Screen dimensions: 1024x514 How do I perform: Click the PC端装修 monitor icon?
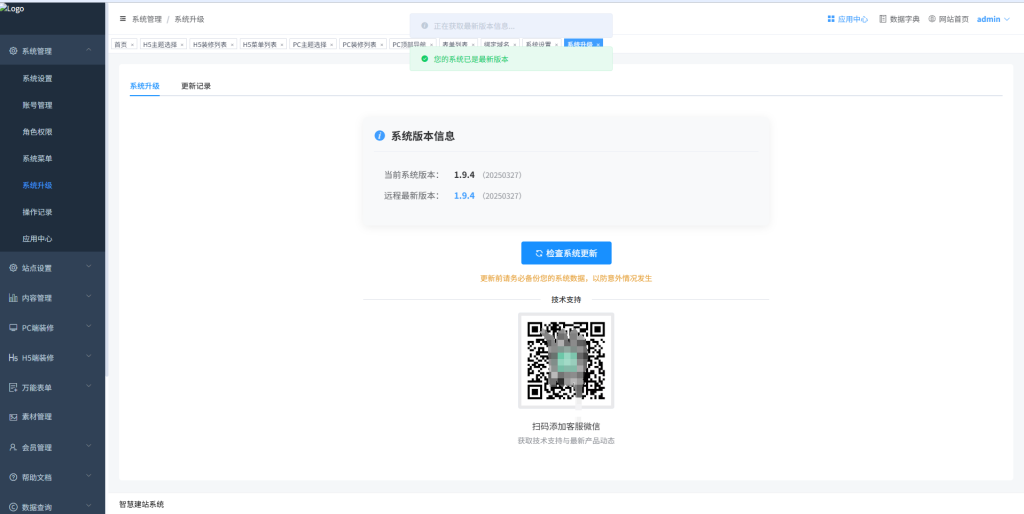click(13, 328)
